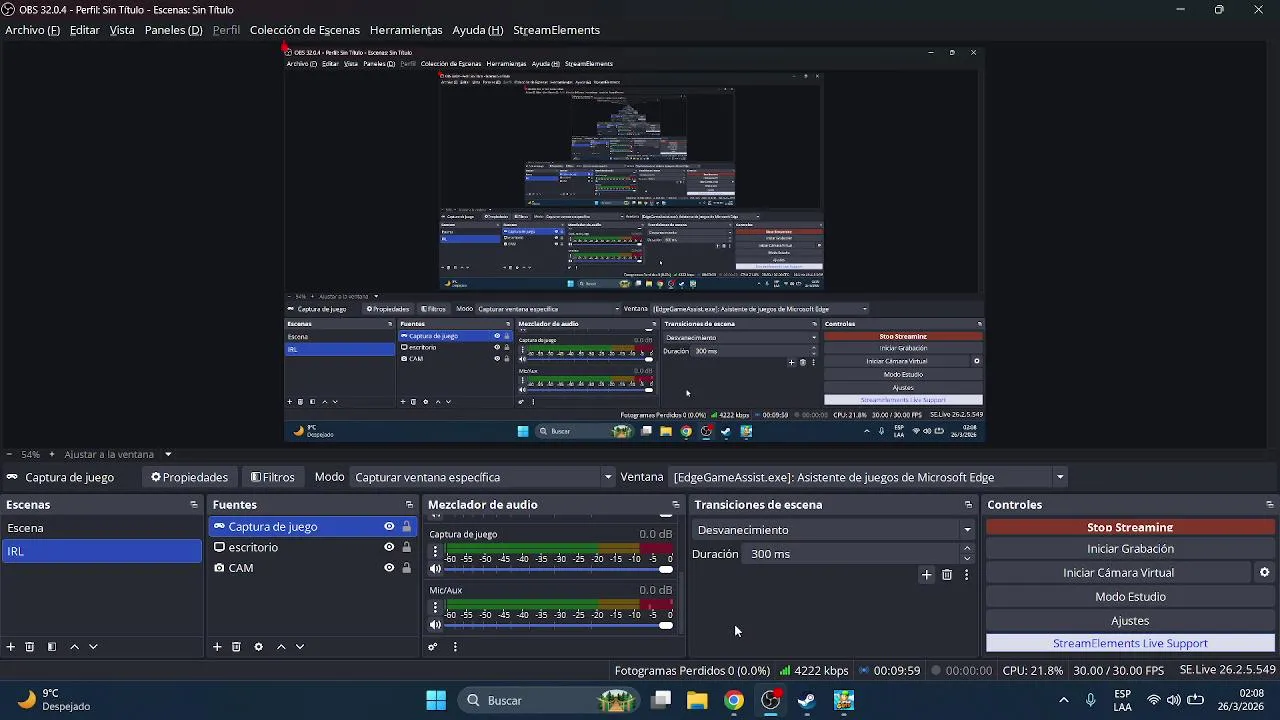Delete the selected scene using the Escenas trash icon
The width and height of the screenshot is (1280, 720).
30,647
